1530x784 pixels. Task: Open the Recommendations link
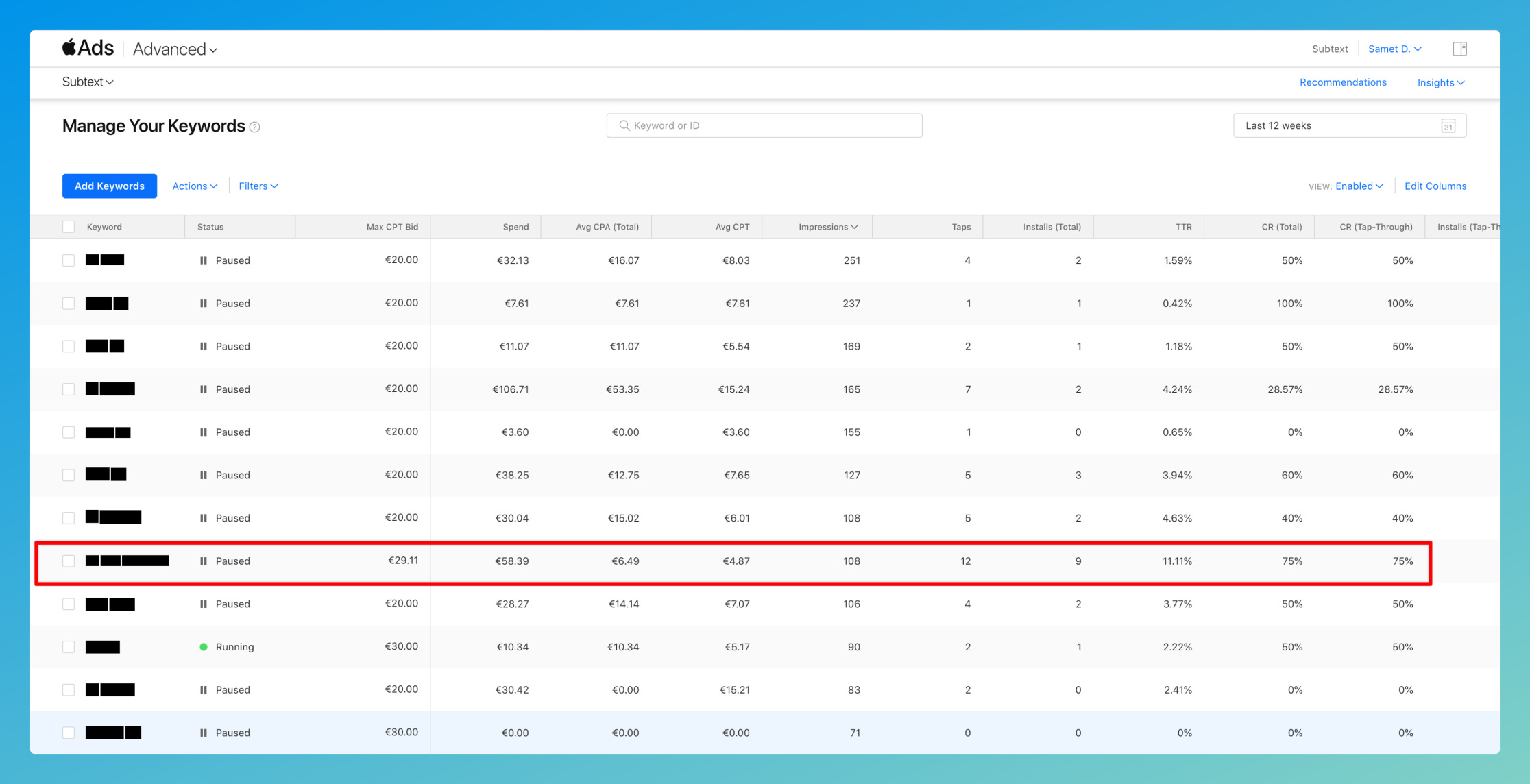tap(1343, 82)
